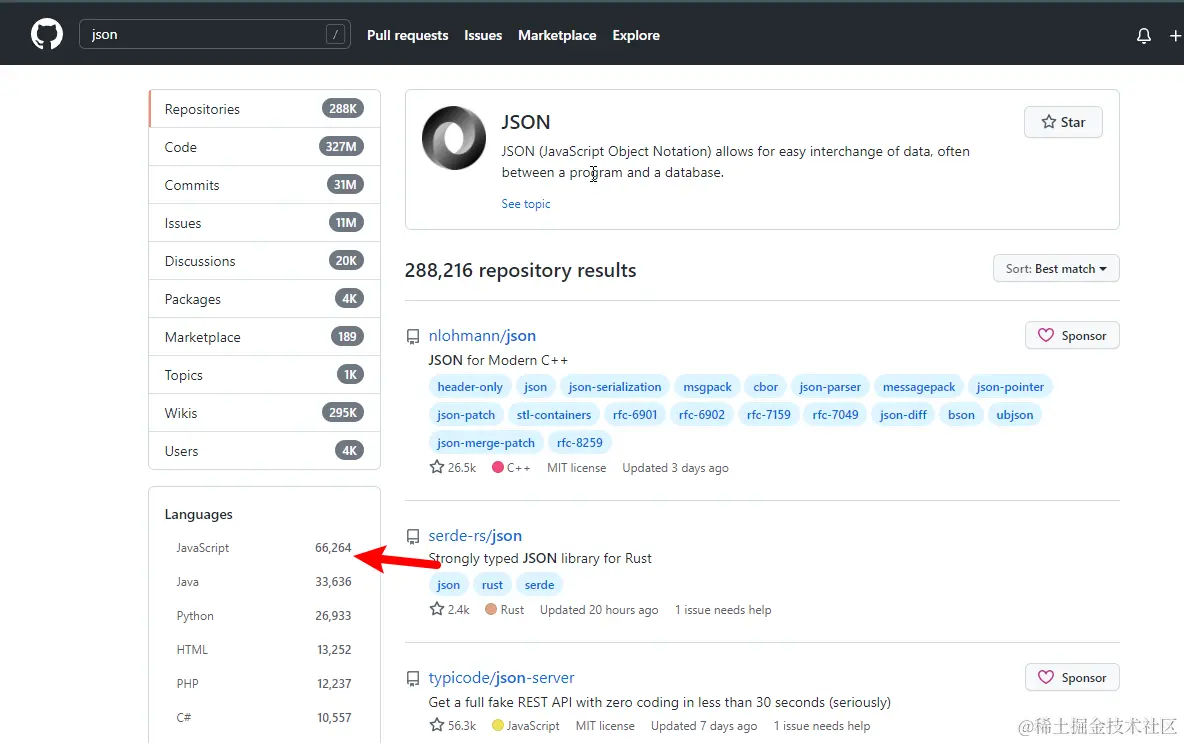
Task: Click the serde topic tag
Action: 539,585
